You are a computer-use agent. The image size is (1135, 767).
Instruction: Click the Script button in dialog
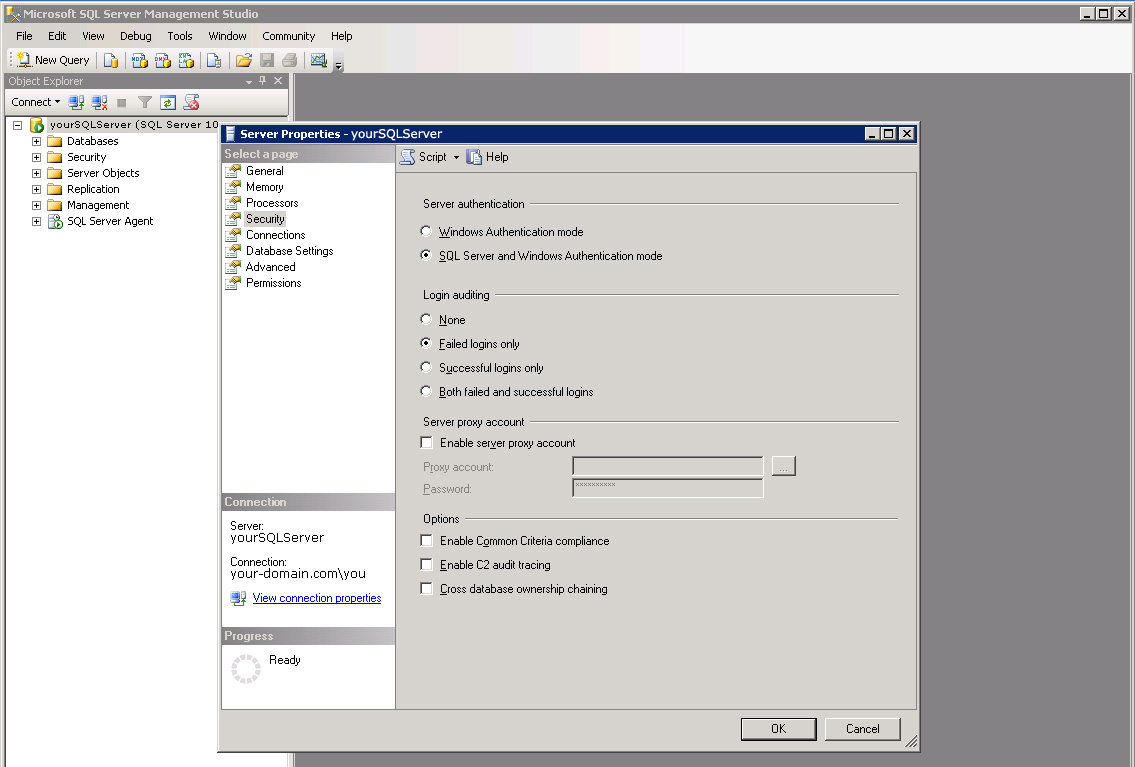(x=424, y=157)
